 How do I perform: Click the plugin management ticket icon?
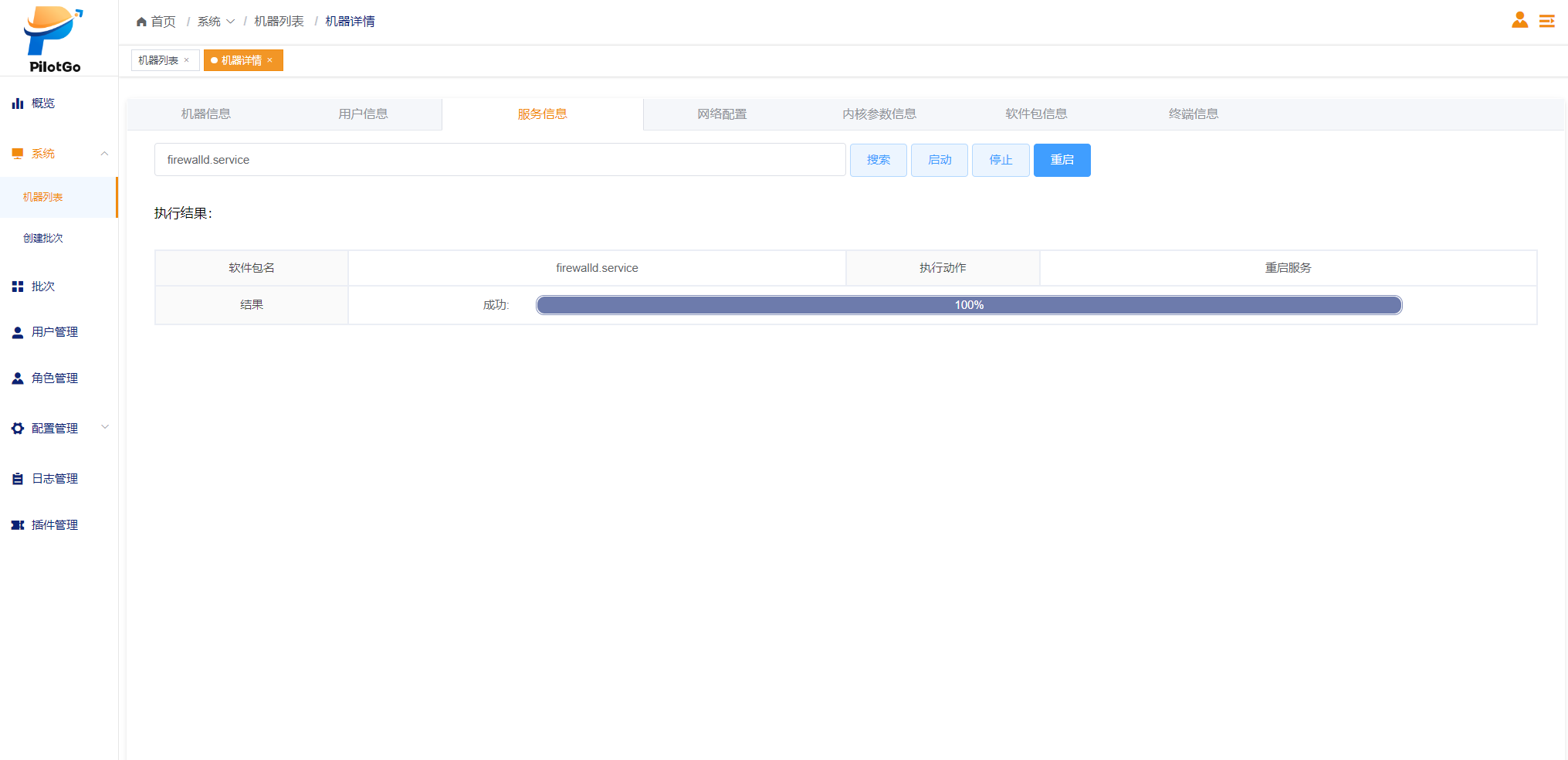(18, 525)
